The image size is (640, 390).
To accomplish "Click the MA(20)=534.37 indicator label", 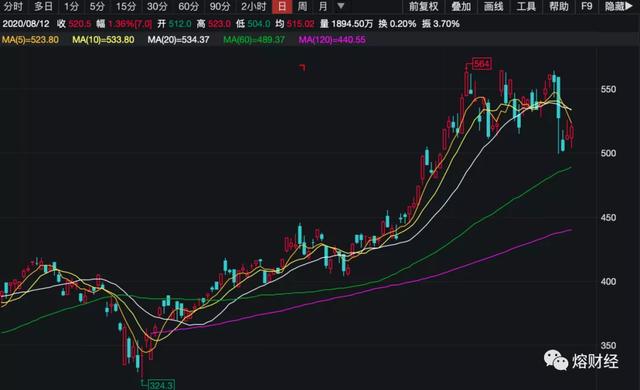I will [x=178, y=40].
